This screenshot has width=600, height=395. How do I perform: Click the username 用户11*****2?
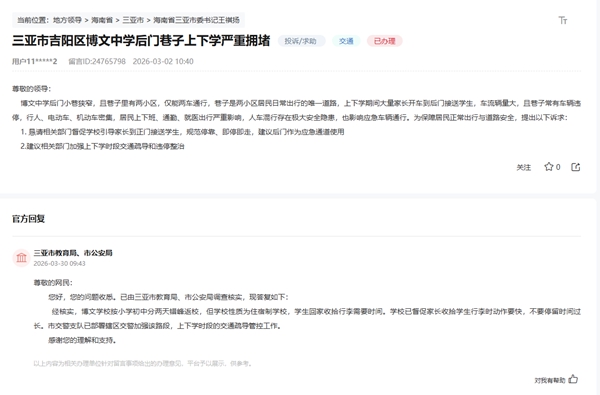coord(34,61)
